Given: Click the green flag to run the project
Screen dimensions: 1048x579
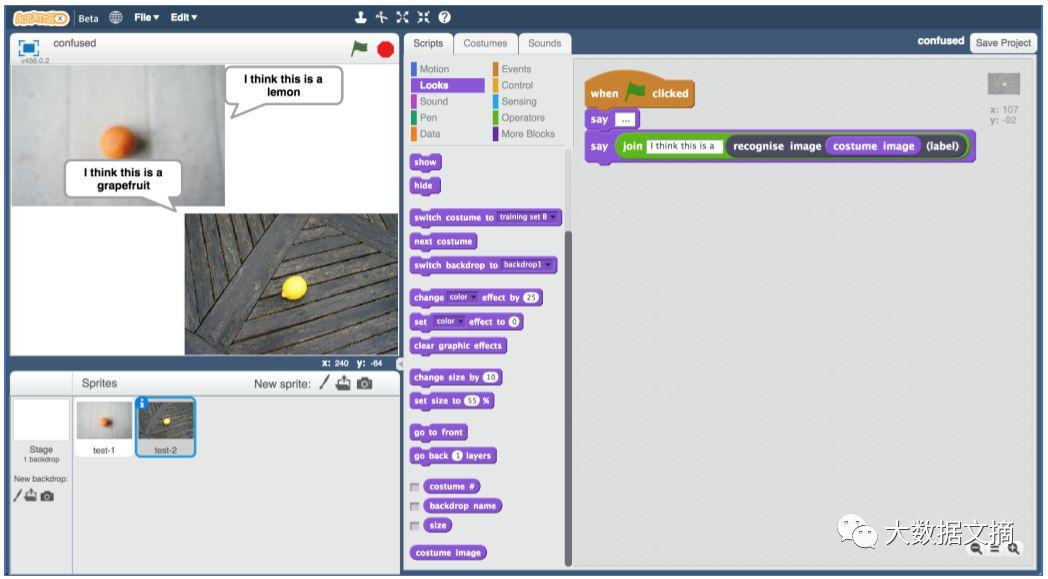Looking at the screenshot, I should coord(359,48).
